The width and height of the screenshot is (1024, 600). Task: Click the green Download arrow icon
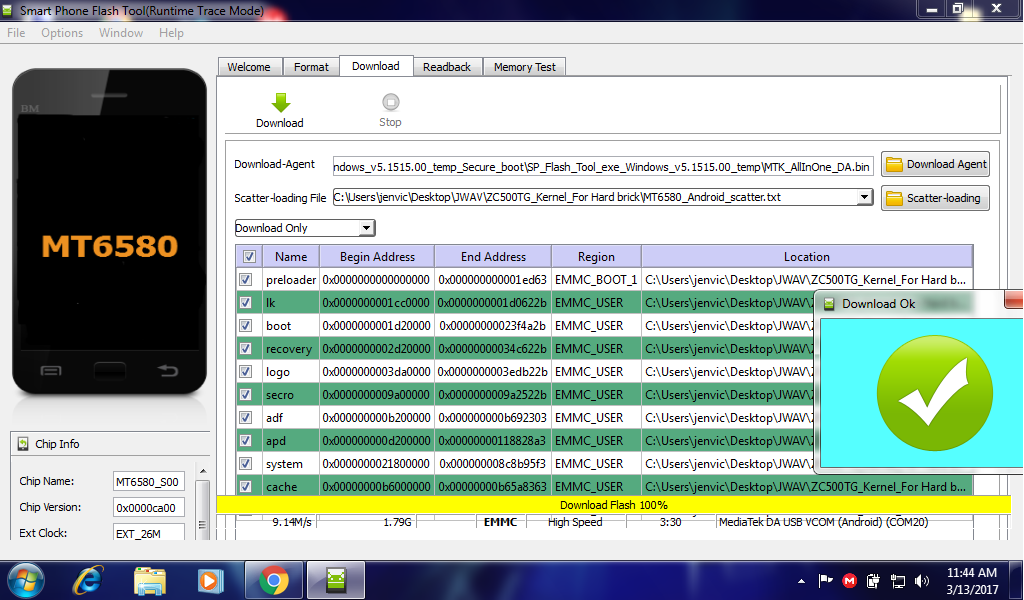coord(280,102)
